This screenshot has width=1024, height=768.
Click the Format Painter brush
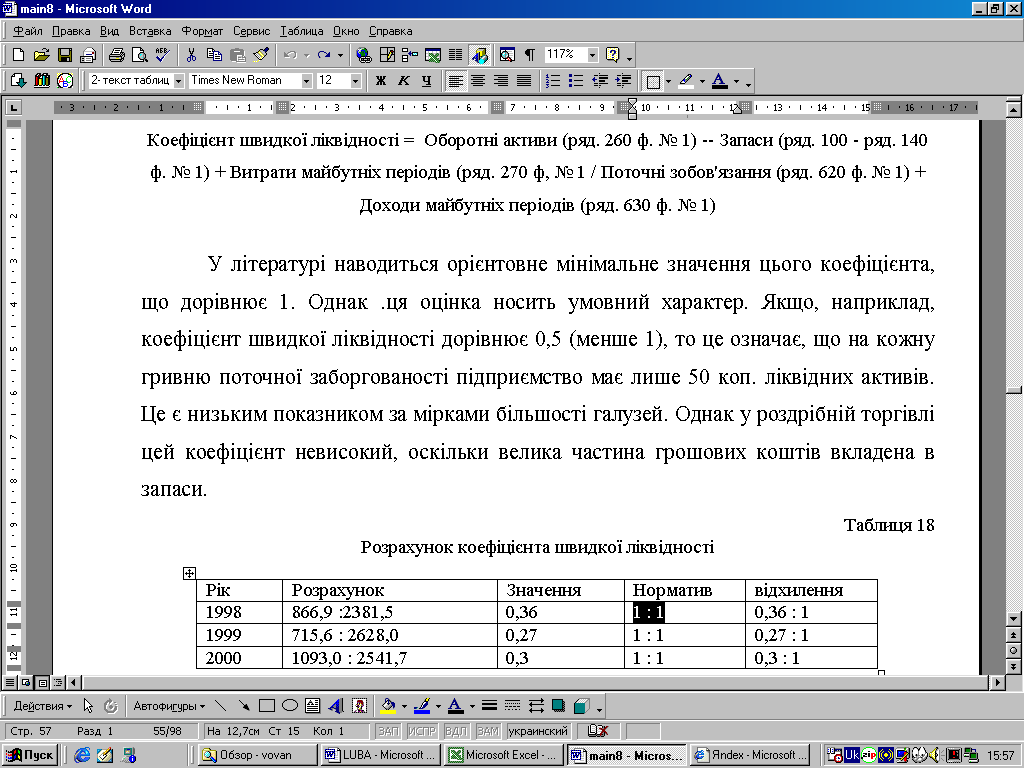[261, 55]
